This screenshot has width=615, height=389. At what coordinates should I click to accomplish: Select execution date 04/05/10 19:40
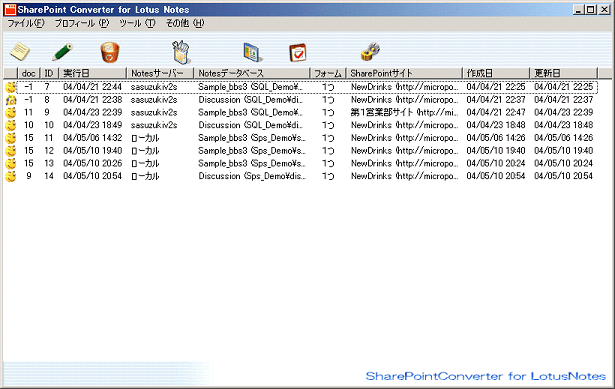[93, 151]
